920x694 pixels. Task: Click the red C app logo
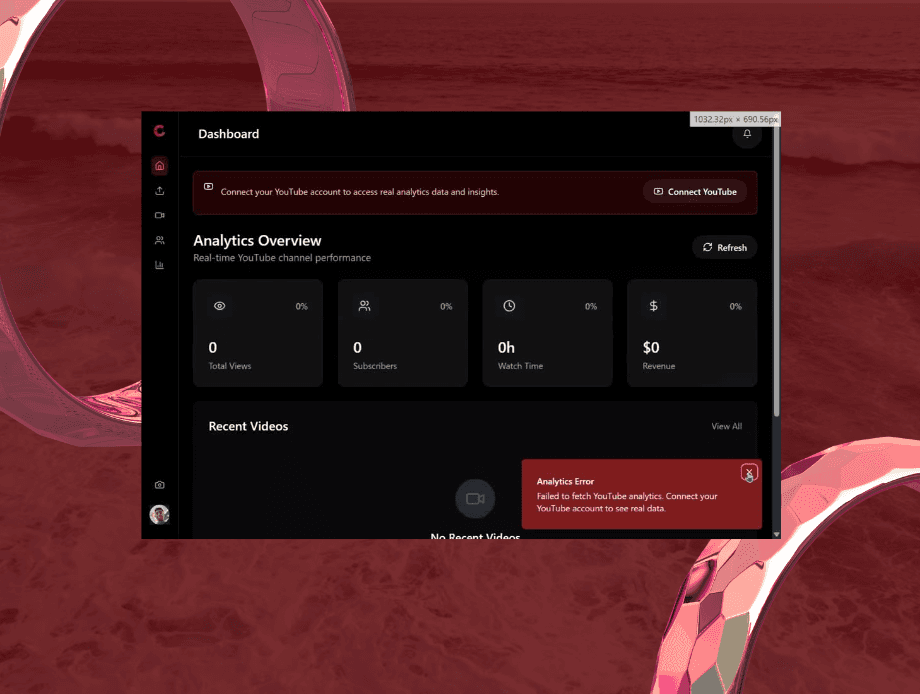pos(159,130)
